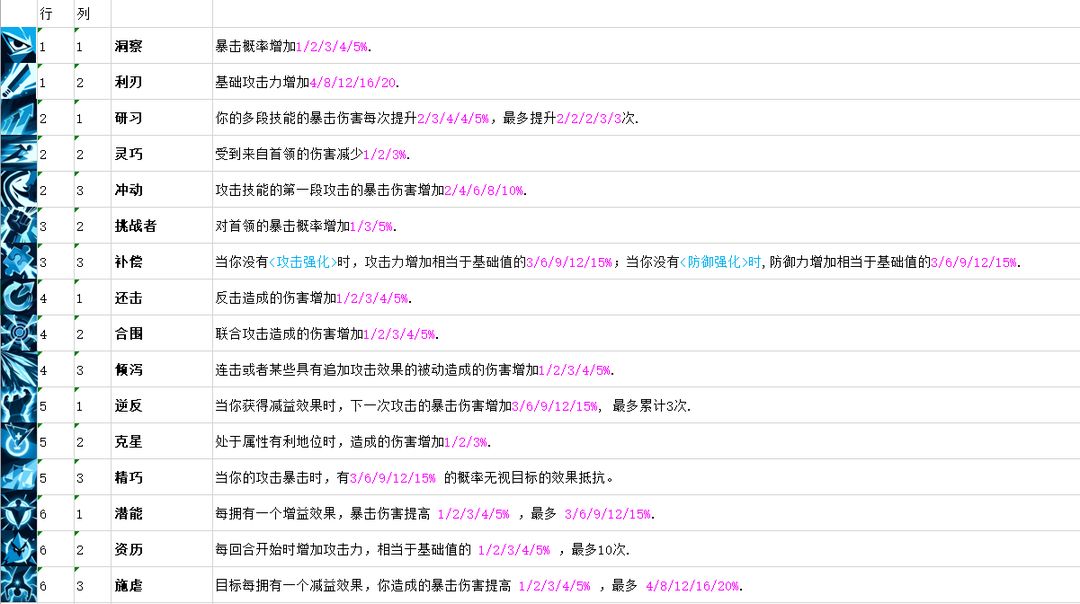Select the 还击 counterattack arrow icon
The width and height of the screenshot is (1080, 604).
(x=18, y=297)
